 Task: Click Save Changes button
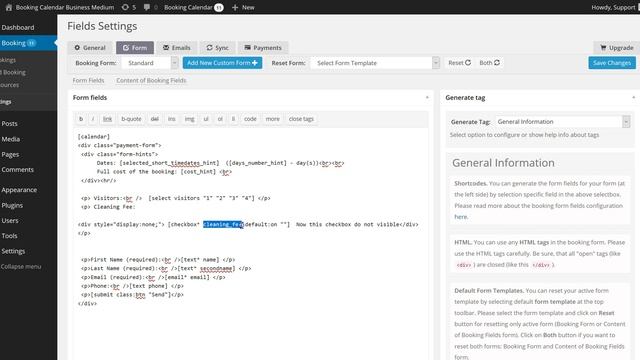click(612, 63)
